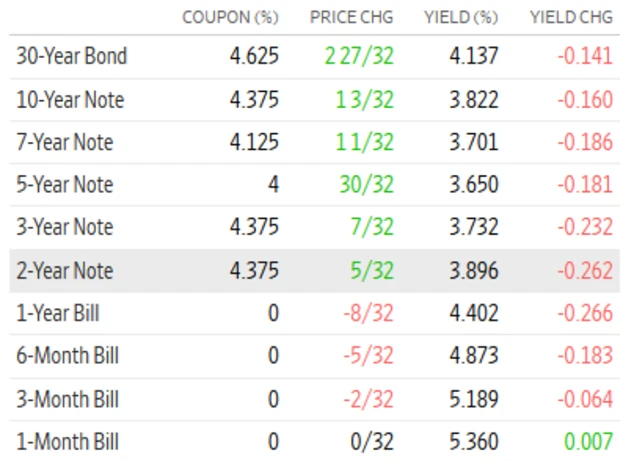Click the 30-Year Bond yield value 4.137
This screenshot has width=640, height=461.
(x=474, y=56)
